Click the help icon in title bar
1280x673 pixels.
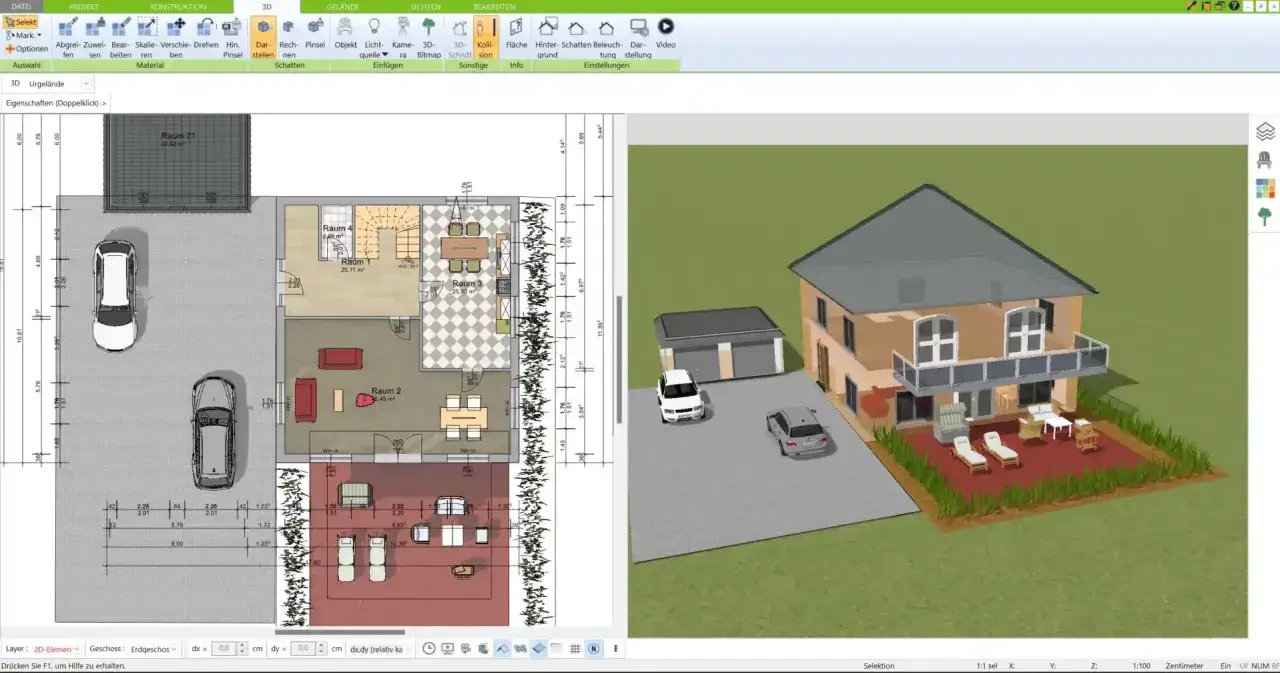(x=1234, y=6)
